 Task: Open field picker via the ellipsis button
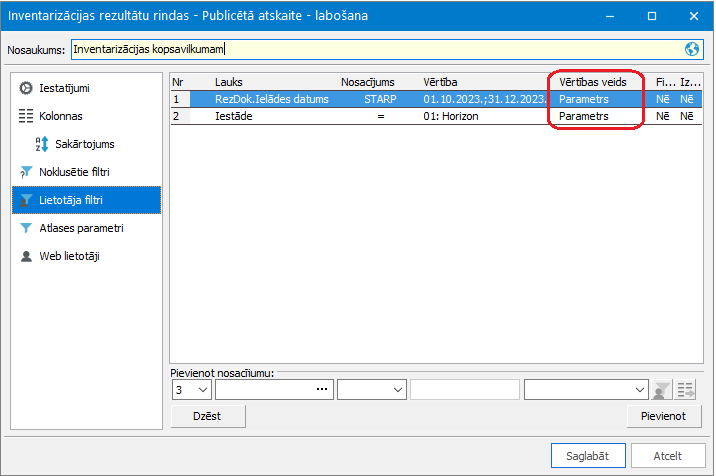321,390
